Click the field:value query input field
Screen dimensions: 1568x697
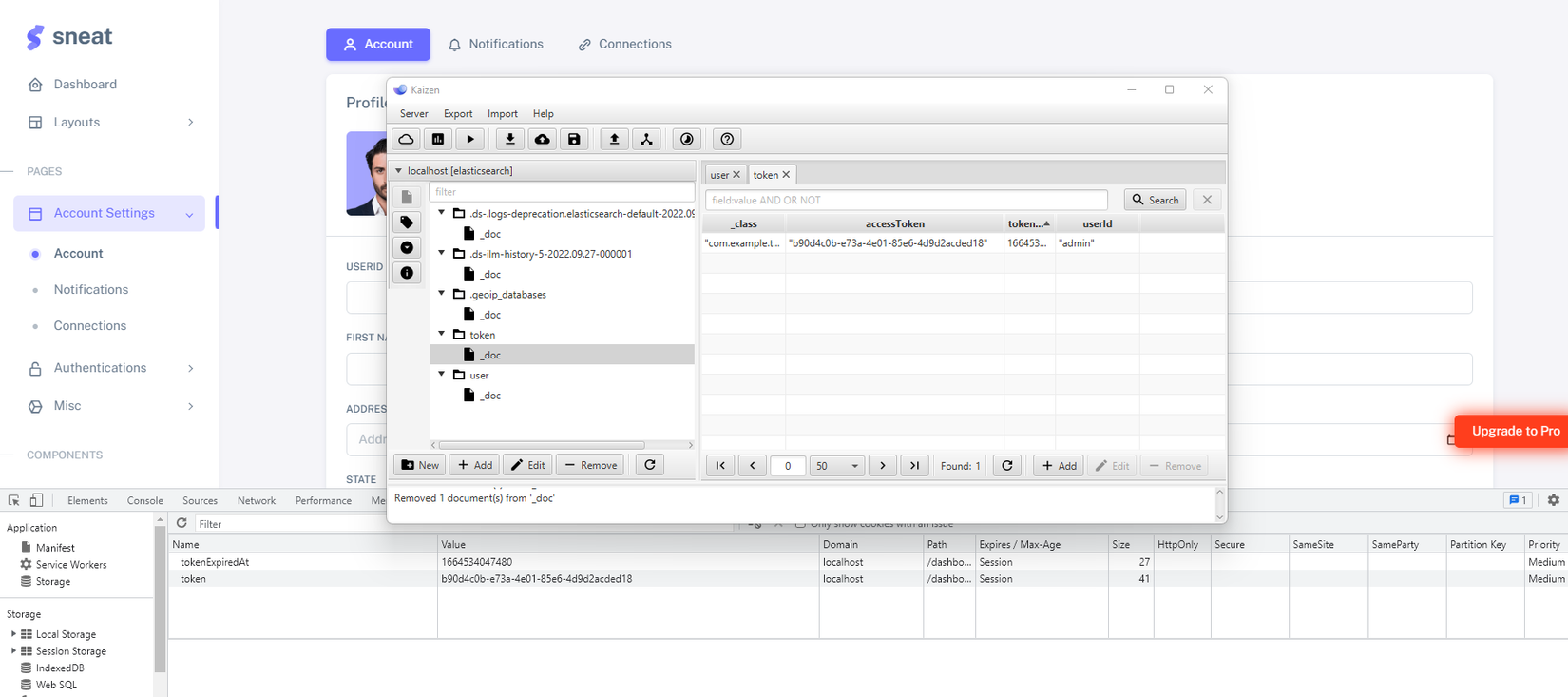pyautogui.click(x=906, y=201)
